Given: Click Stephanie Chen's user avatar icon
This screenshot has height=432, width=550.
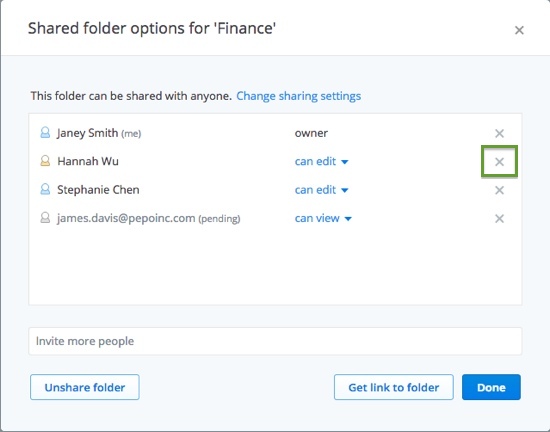Looking at the screenshot, I should click(x=45, y=189).
